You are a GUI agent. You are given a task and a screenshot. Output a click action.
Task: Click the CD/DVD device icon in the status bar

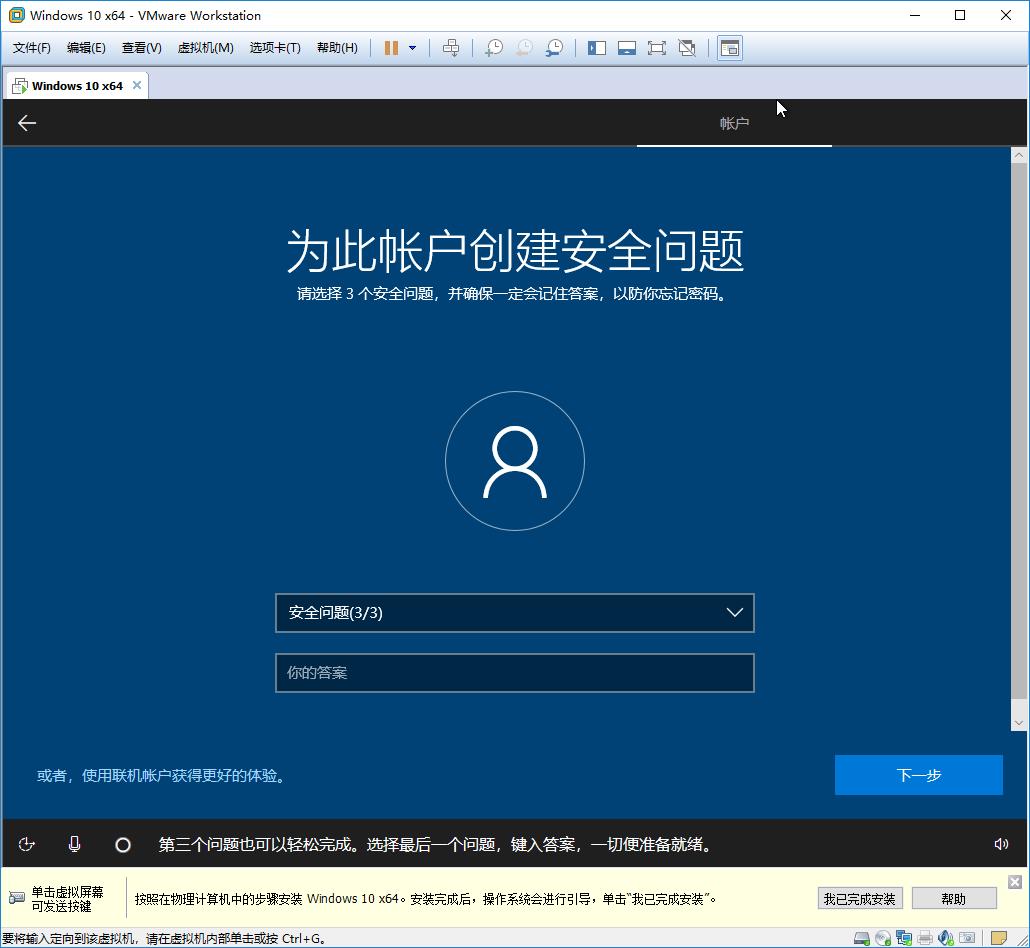coord(883,938)
